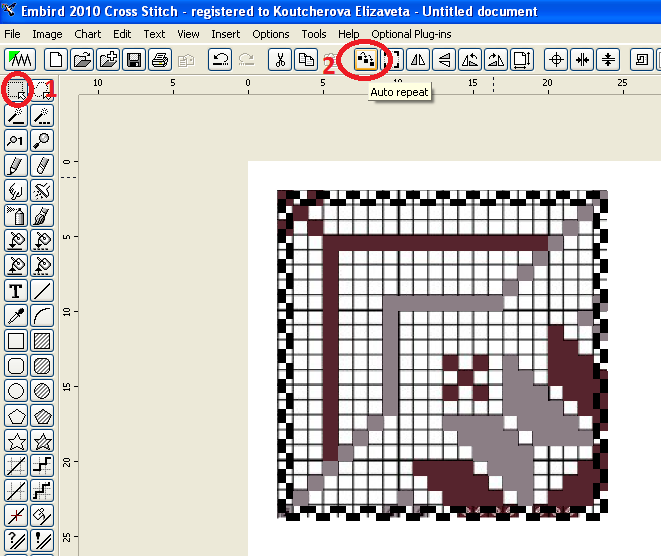
Task: Select the rectangular selection tool
Action: [16, 92]
